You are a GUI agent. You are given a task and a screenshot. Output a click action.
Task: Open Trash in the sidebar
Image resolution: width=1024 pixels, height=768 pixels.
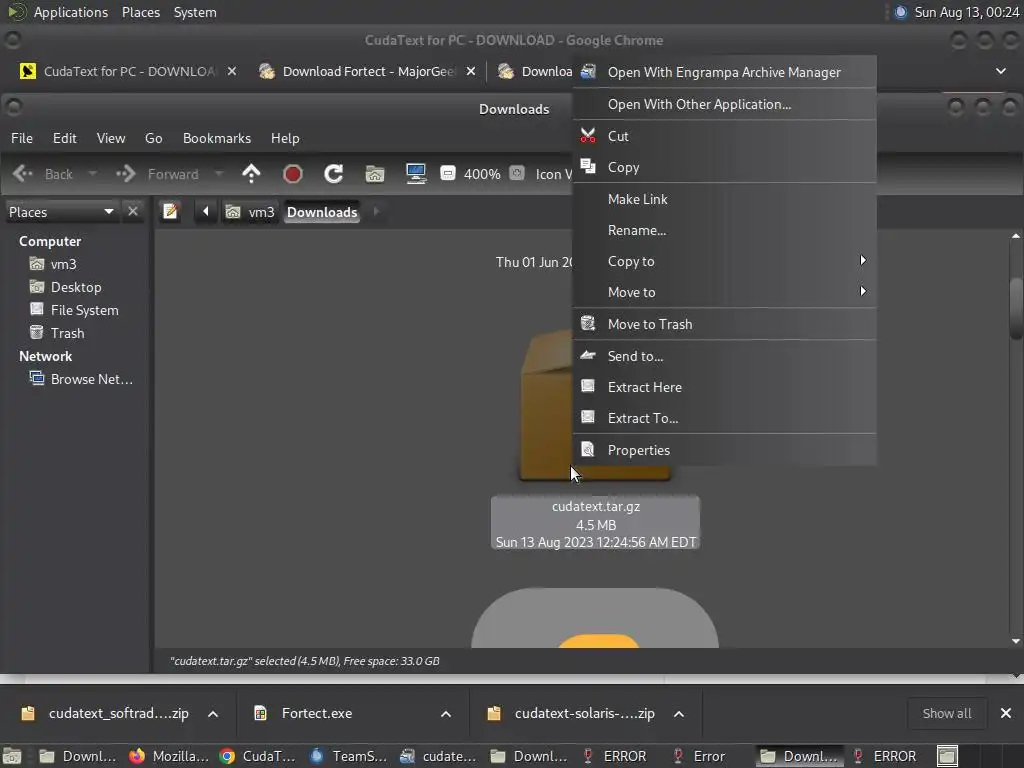tap(67, 333)
